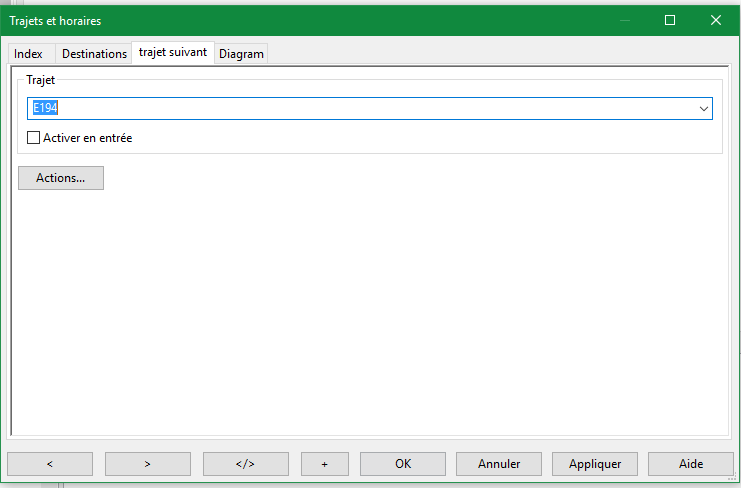741x488 pixels.
Task: Select the trajet suivant tab
Action: pos(172,52)
